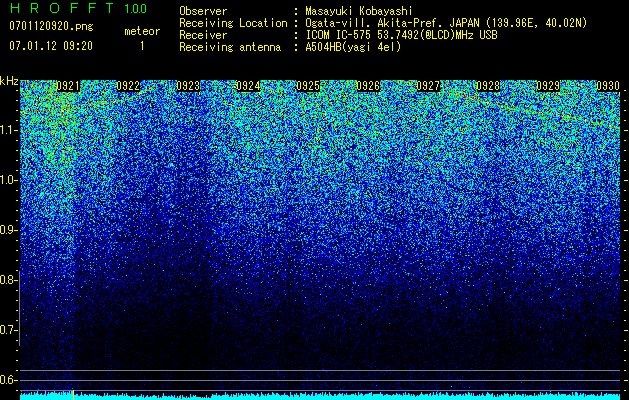This screenshot has height=400, width=629.
Task: Click the 0923 time marker
Action: pyautogui.click(x=188, y=86)
